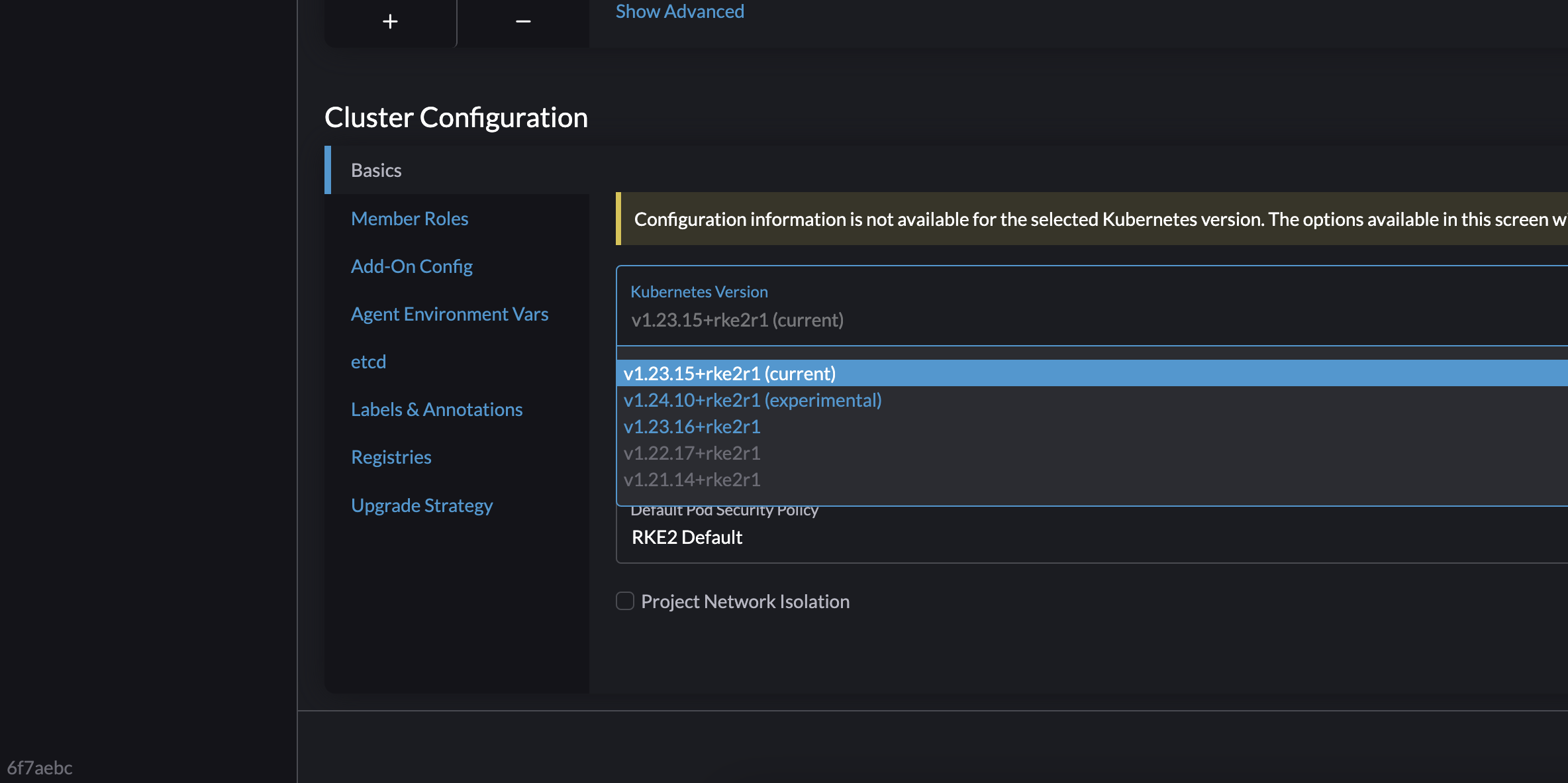Select the etcd configuration section
The height and width of the screenshot is (783, 1568).
368,361
